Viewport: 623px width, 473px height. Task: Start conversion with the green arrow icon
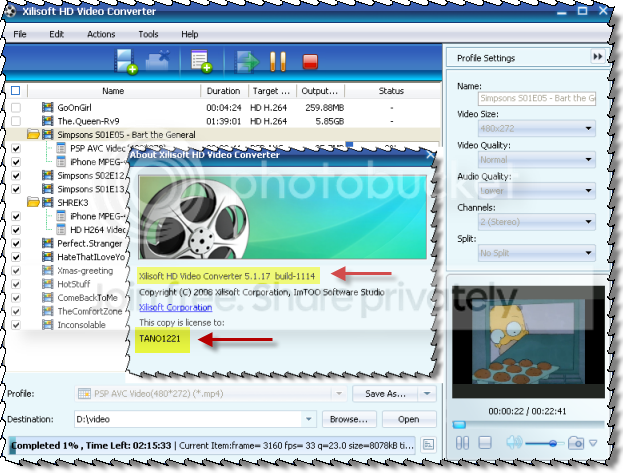click(x=246, y=62)
